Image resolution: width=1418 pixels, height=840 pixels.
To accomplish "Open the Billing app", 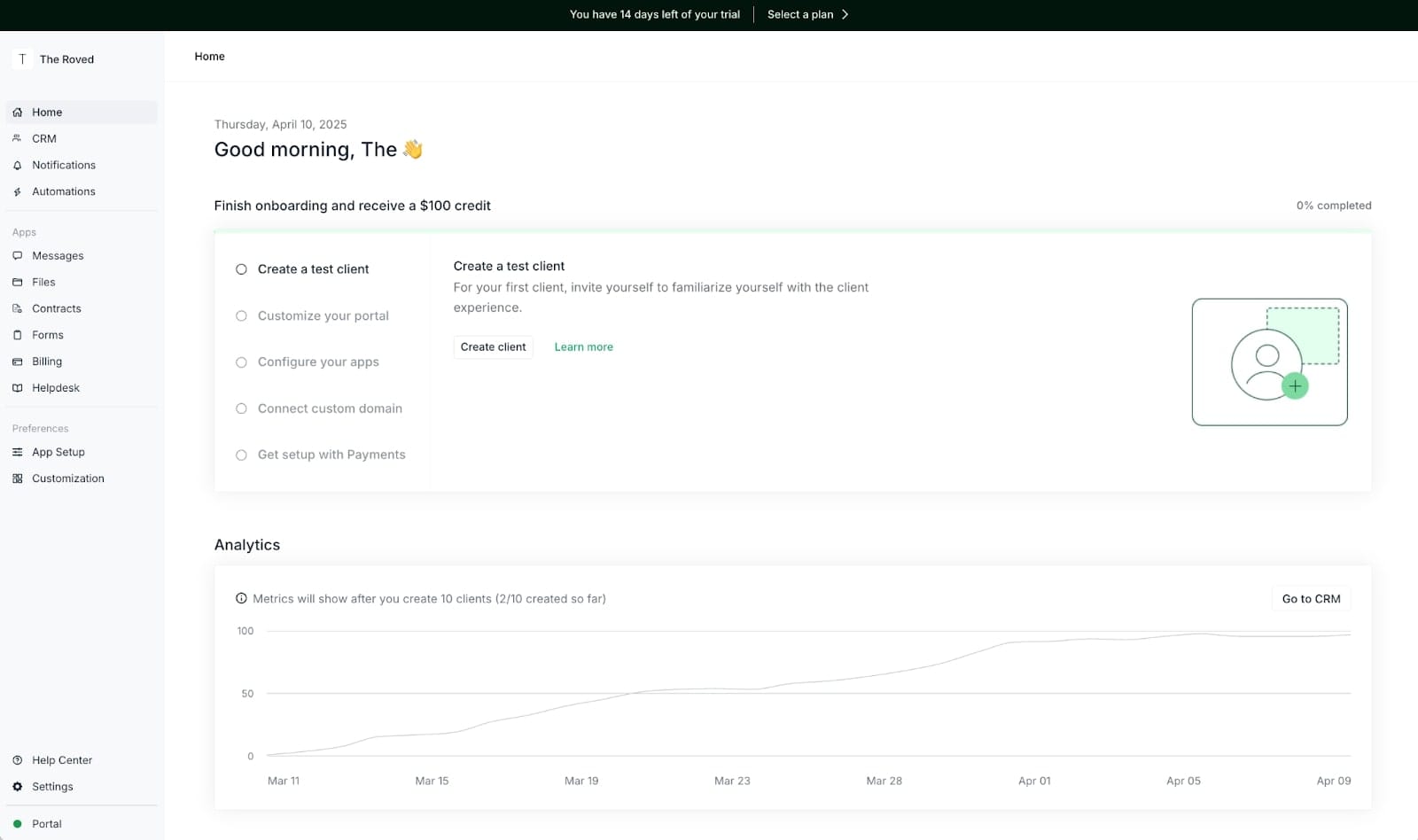I will point(46,362).
